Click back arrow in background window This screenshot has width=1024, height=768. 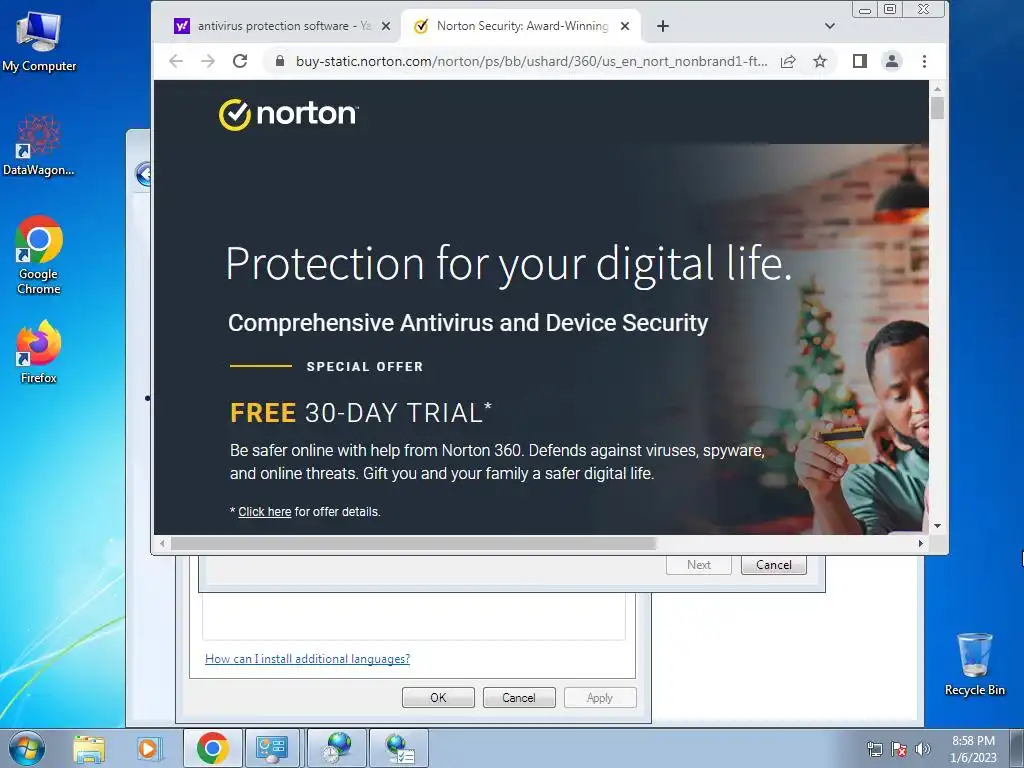[x=144, y=174]
